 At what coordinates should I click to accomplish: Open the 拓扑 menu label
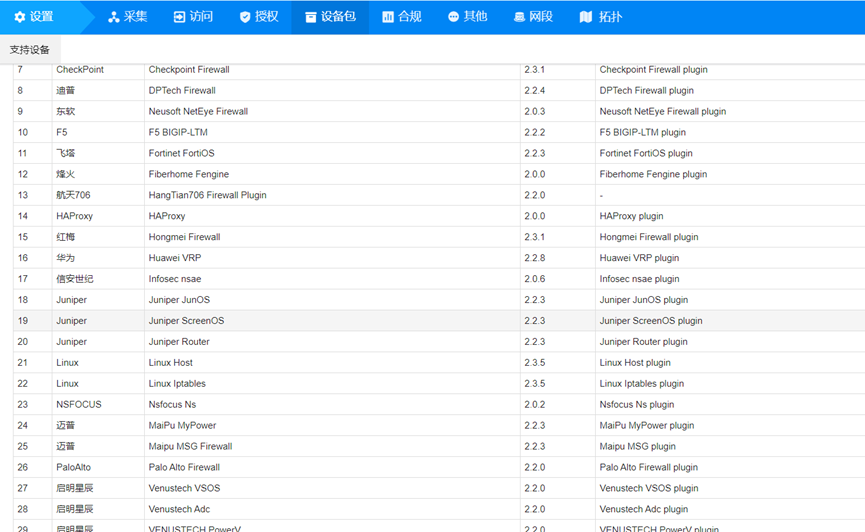(x=610, y=17)
